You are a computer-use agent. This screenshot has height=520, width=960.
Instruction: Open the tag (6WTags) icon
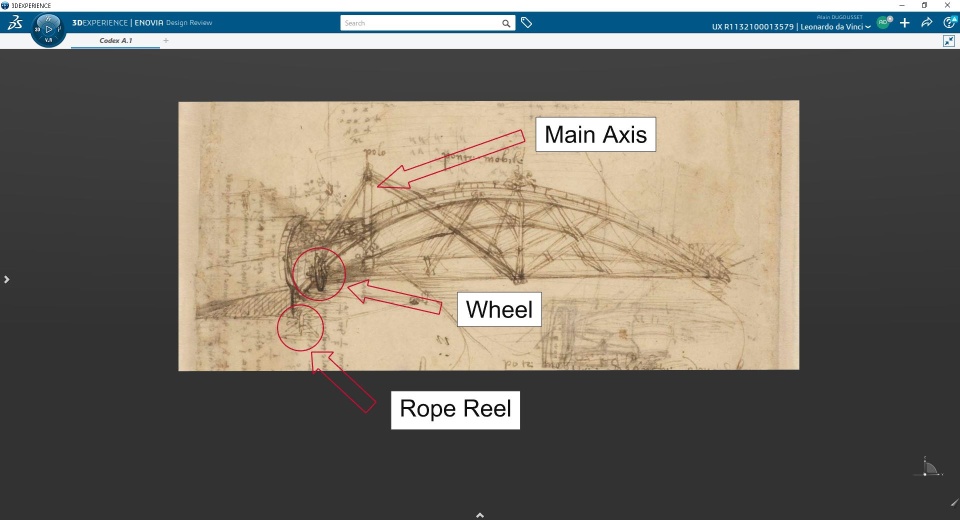click(527, 23)
